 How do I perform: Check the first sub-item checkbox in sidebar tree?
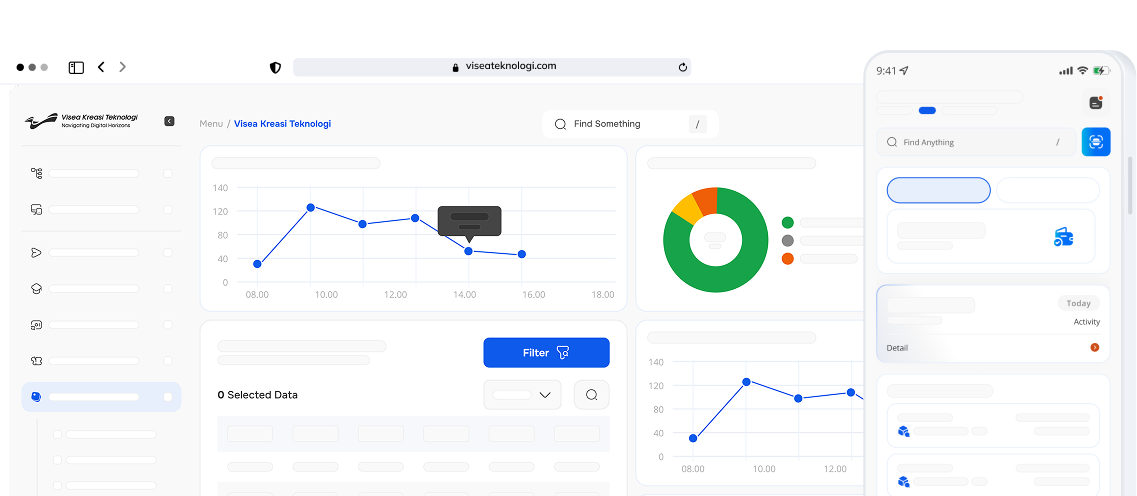pyautogui.click(x=58, y=434)
